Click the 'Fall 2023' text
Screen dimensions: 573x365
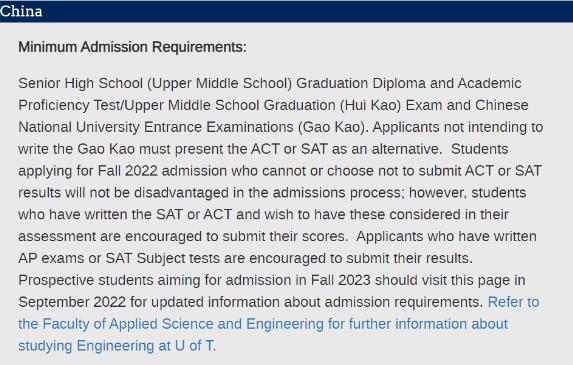341,280
